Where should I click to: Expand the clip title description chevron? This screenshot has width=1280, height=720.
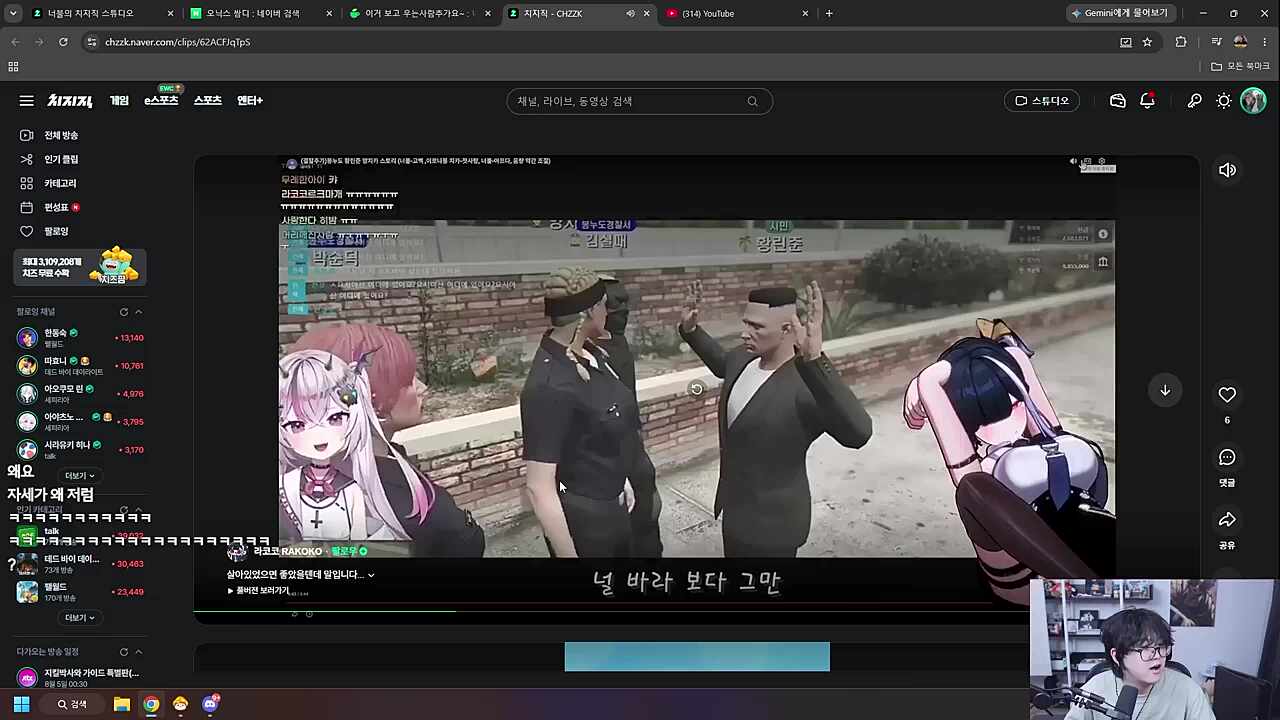click(x=371, y=575)
